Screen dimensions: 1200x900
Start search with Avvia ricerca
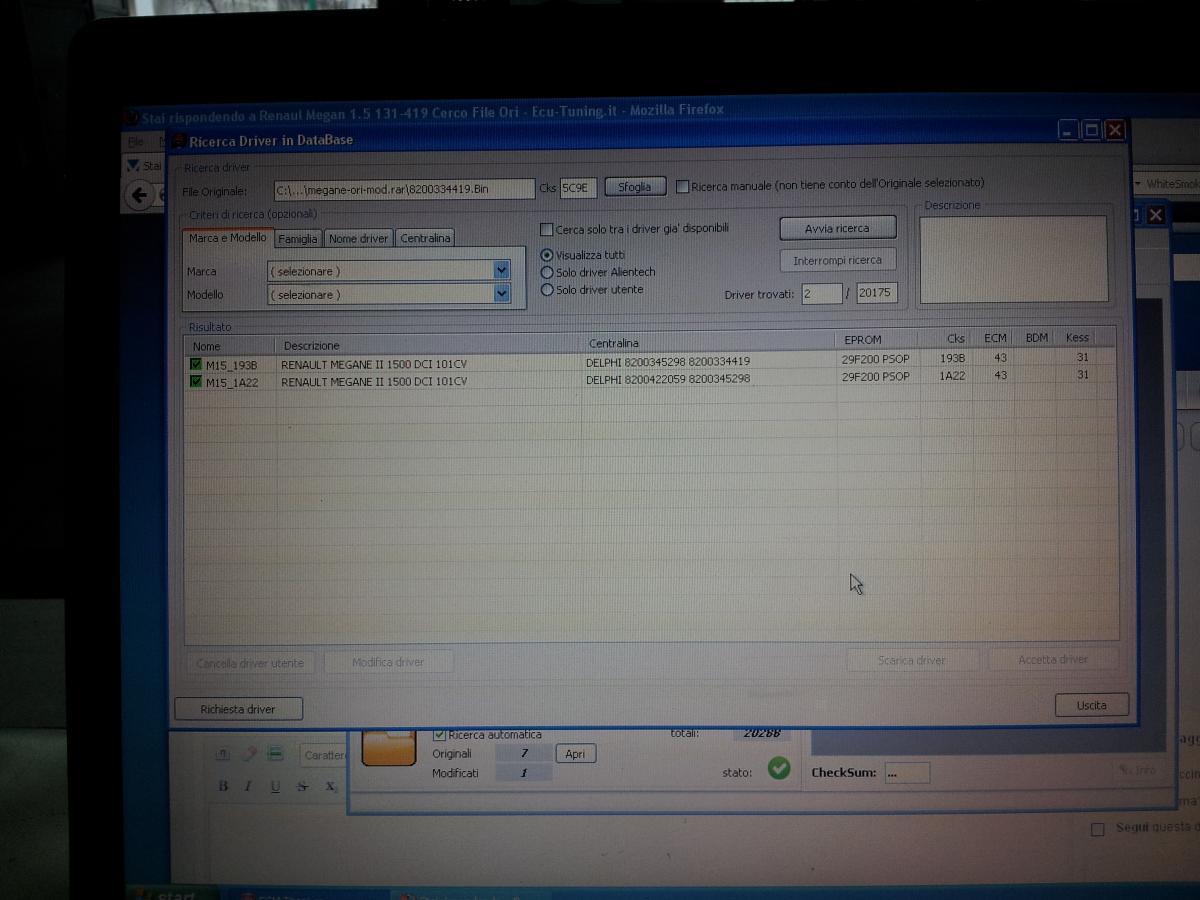click(x=837, y=228)
